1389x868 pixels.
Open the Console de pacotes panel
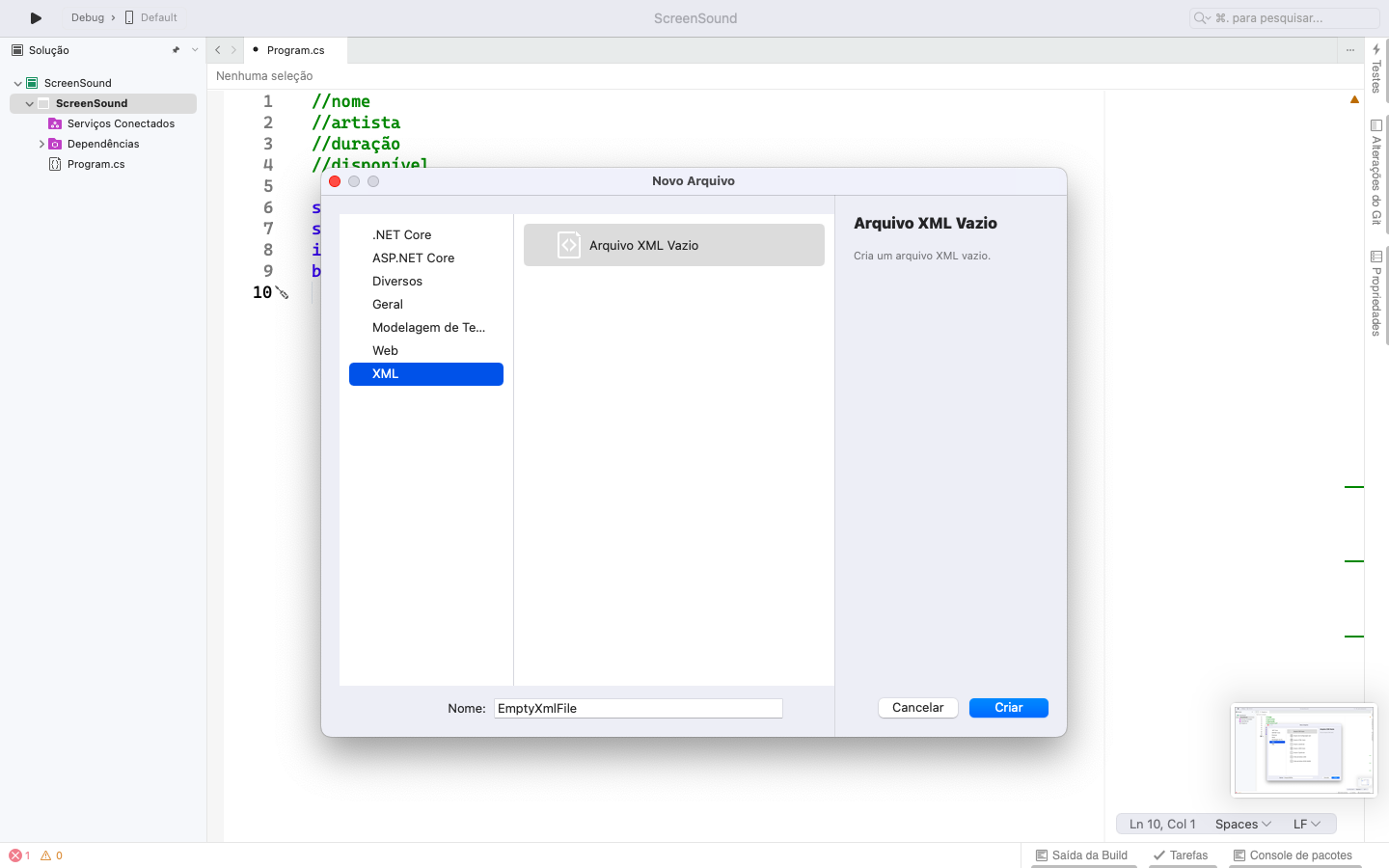[1293, 855]
